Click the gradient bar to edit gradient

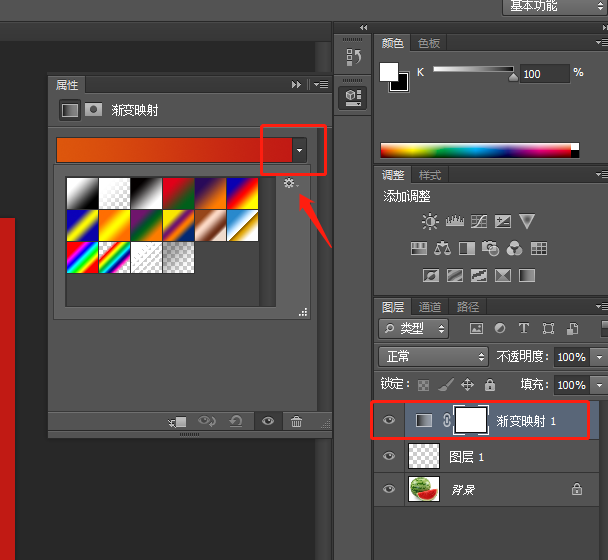(x=174, y=150)
